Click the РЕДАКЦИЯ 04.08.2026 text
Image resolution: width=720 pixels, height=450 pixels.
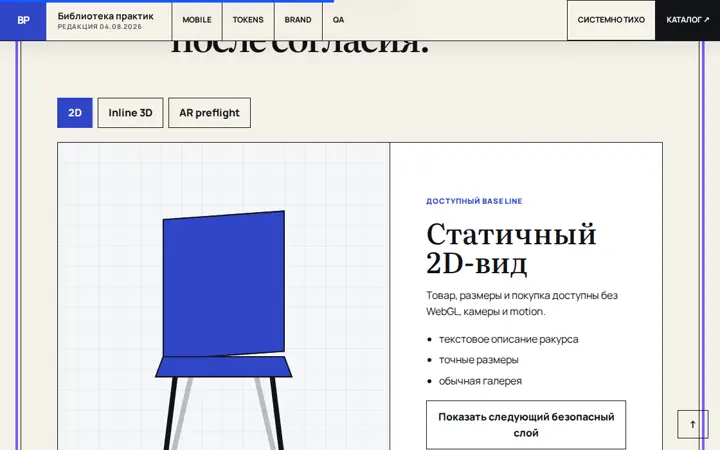(100, 27)
